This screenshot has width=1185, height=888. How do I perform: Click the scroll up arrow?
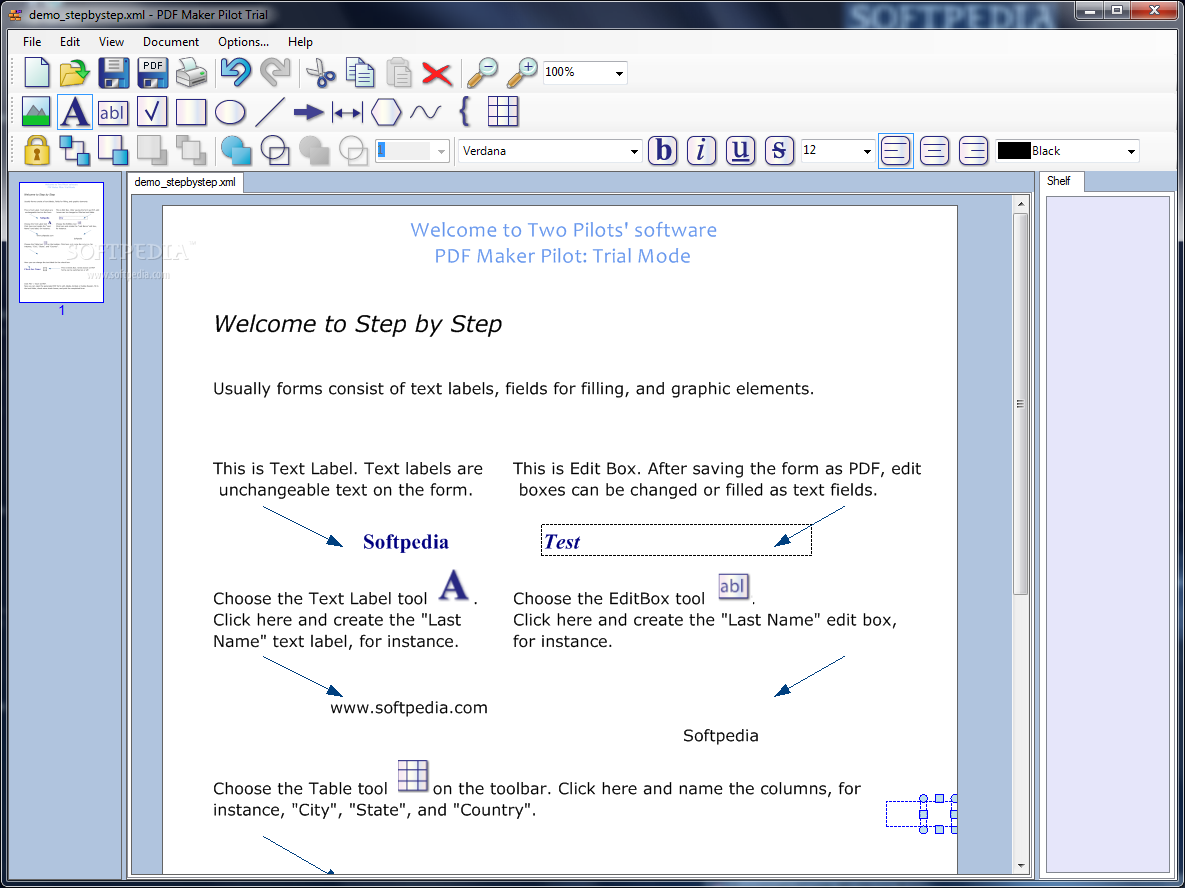1021,204
